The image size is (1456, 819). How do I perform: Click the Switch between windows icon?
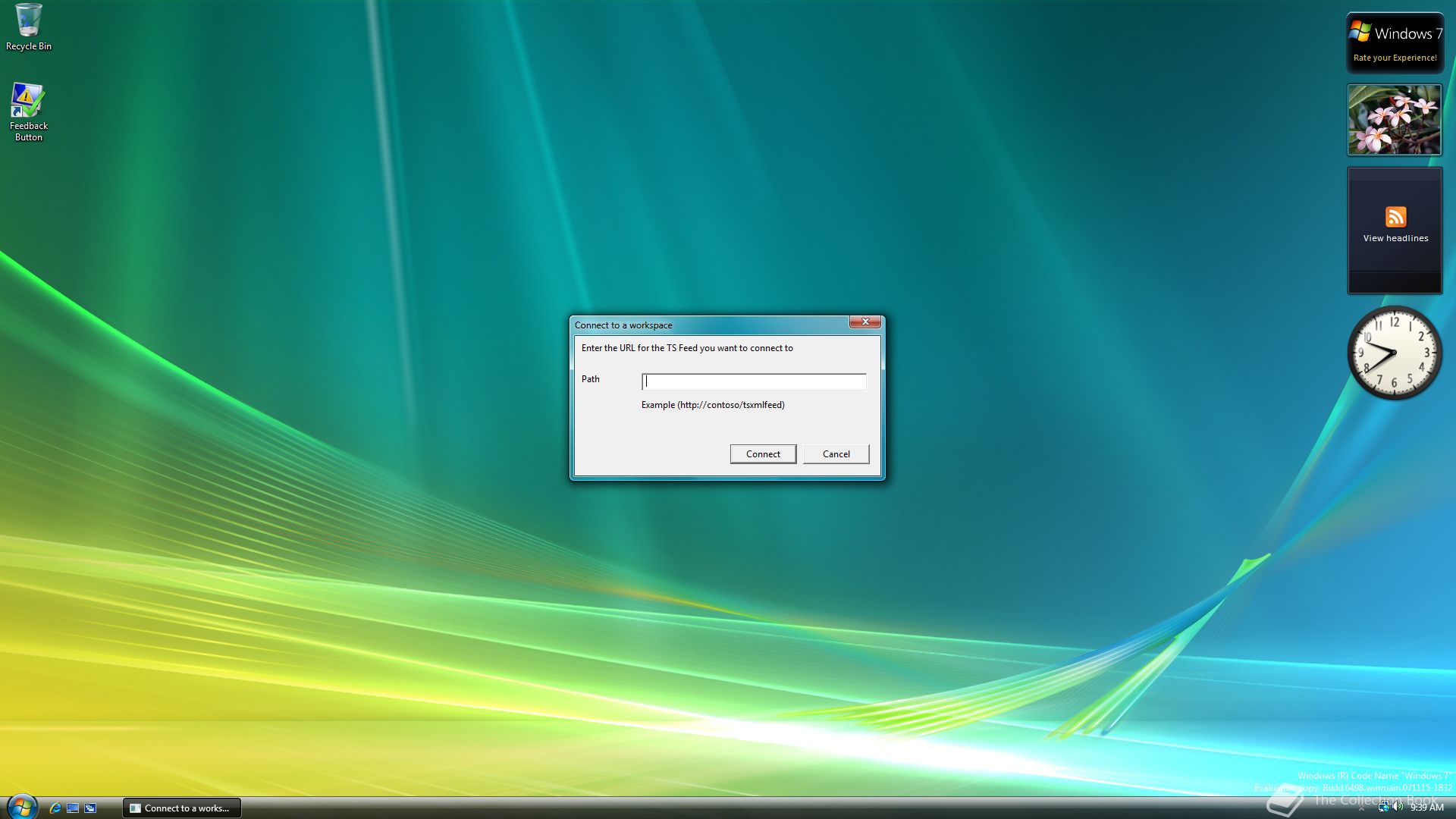point(90,808)
